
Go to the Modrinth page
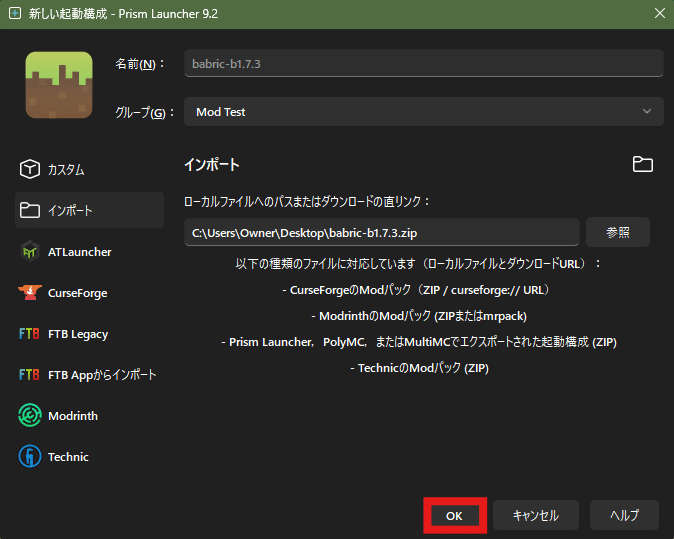[x=89, y=416]
